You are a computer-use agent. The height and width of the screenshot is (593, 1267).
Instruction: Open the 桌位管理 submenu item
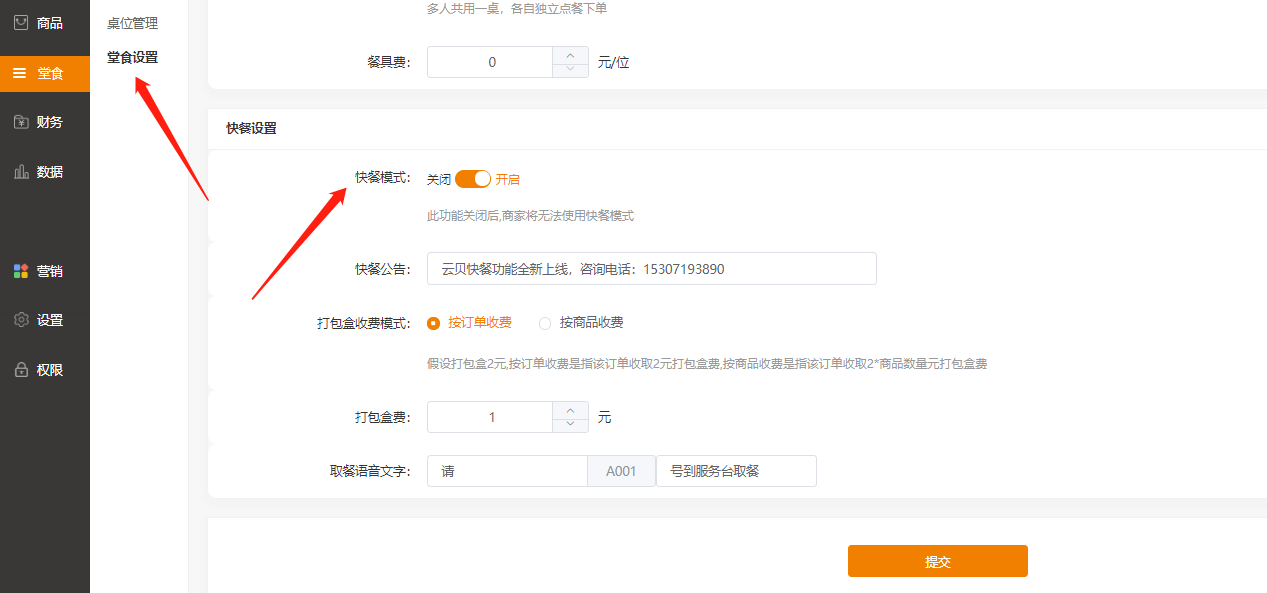pyautogui.click(x=132, y=23)
